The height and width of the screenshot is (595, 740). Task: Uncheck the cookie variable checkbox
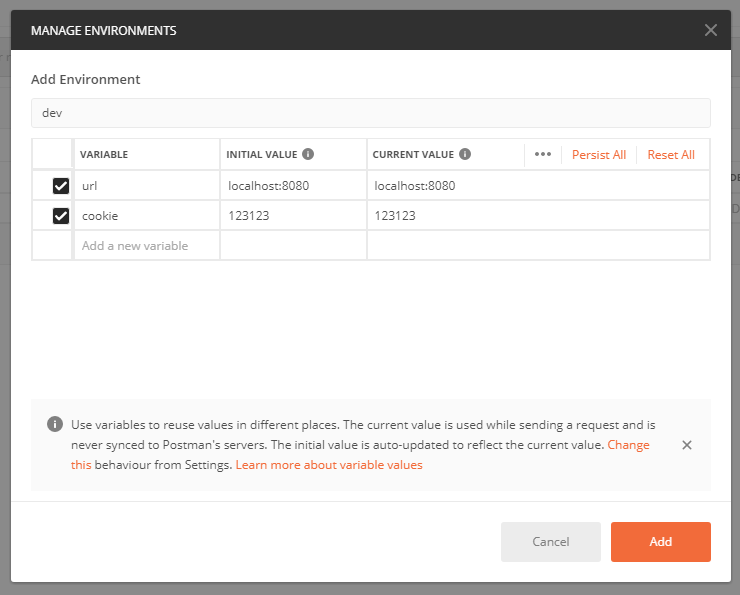pyautogui.click(x=61, y=216)
